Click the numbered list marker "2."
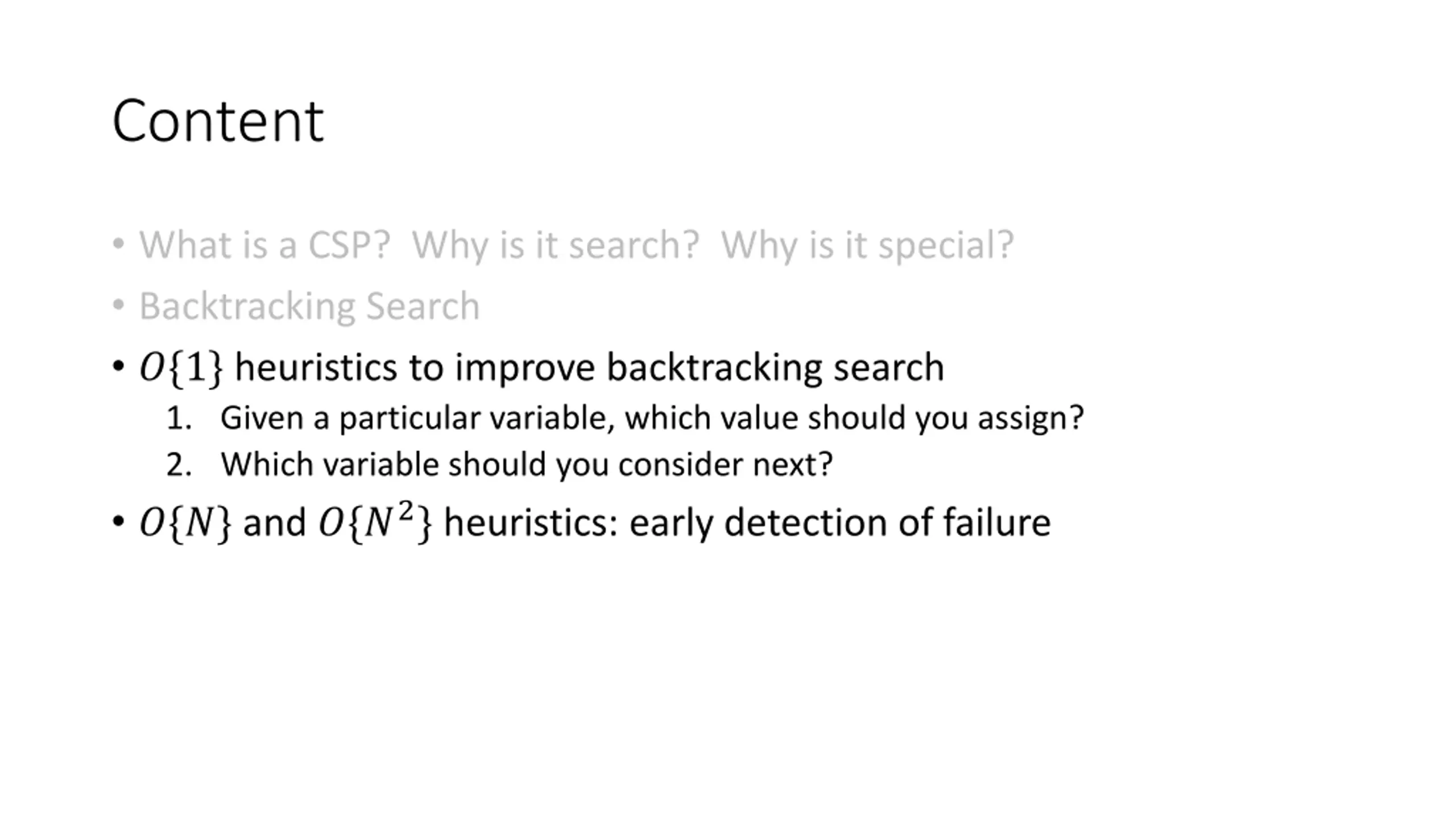 tap(179, 465)
